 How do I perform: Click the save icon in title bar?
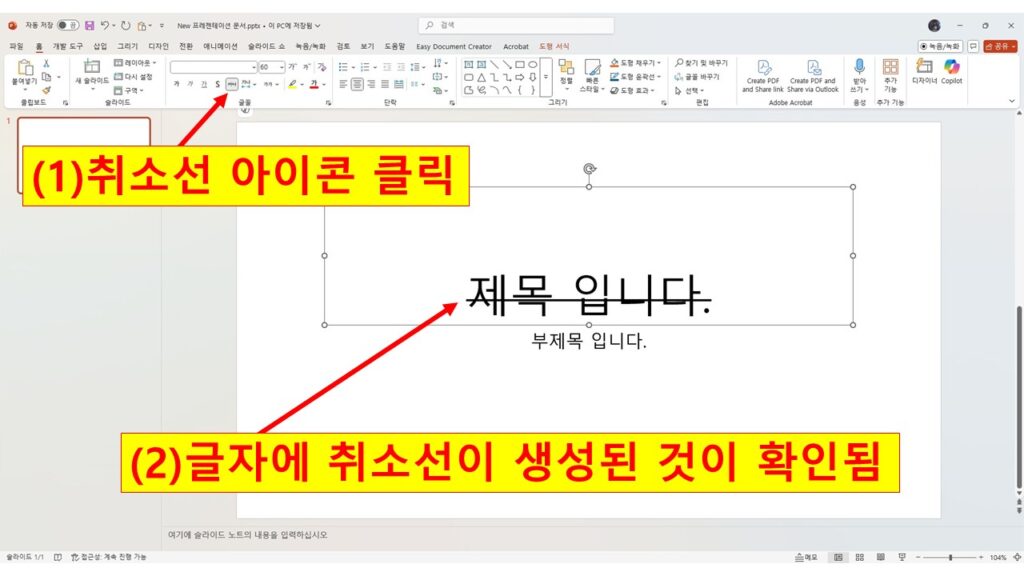point(90,25)
